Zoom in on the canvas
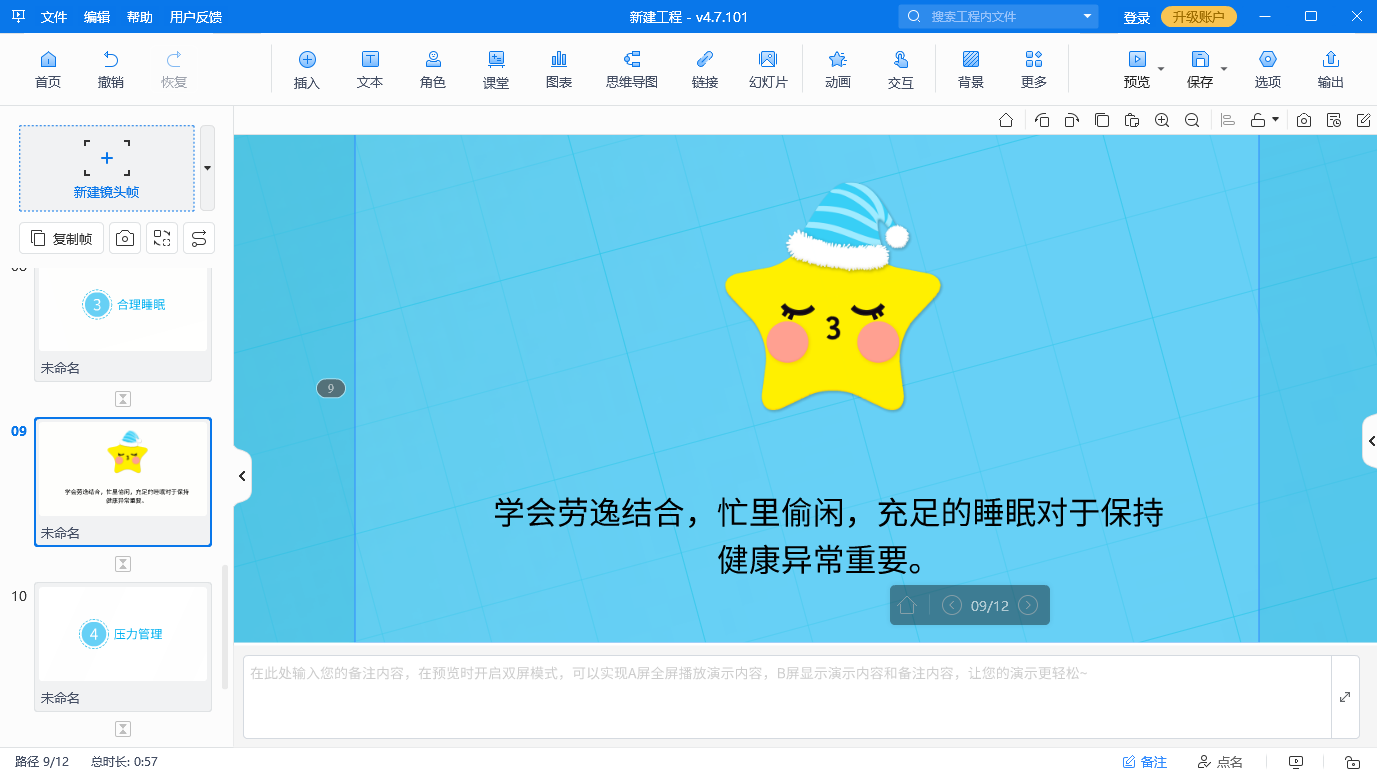 click(1162, 120)
